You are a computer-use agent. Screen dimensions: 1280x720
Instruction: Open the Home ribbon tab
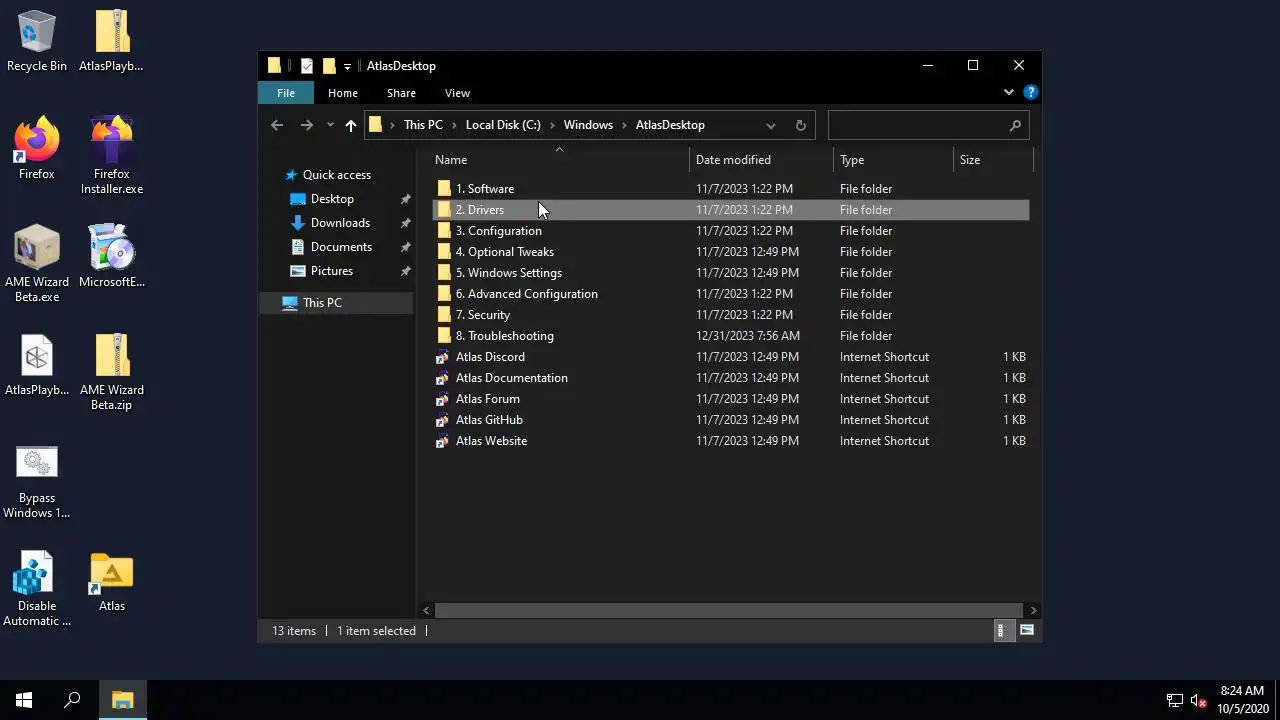tap(343, 93)
